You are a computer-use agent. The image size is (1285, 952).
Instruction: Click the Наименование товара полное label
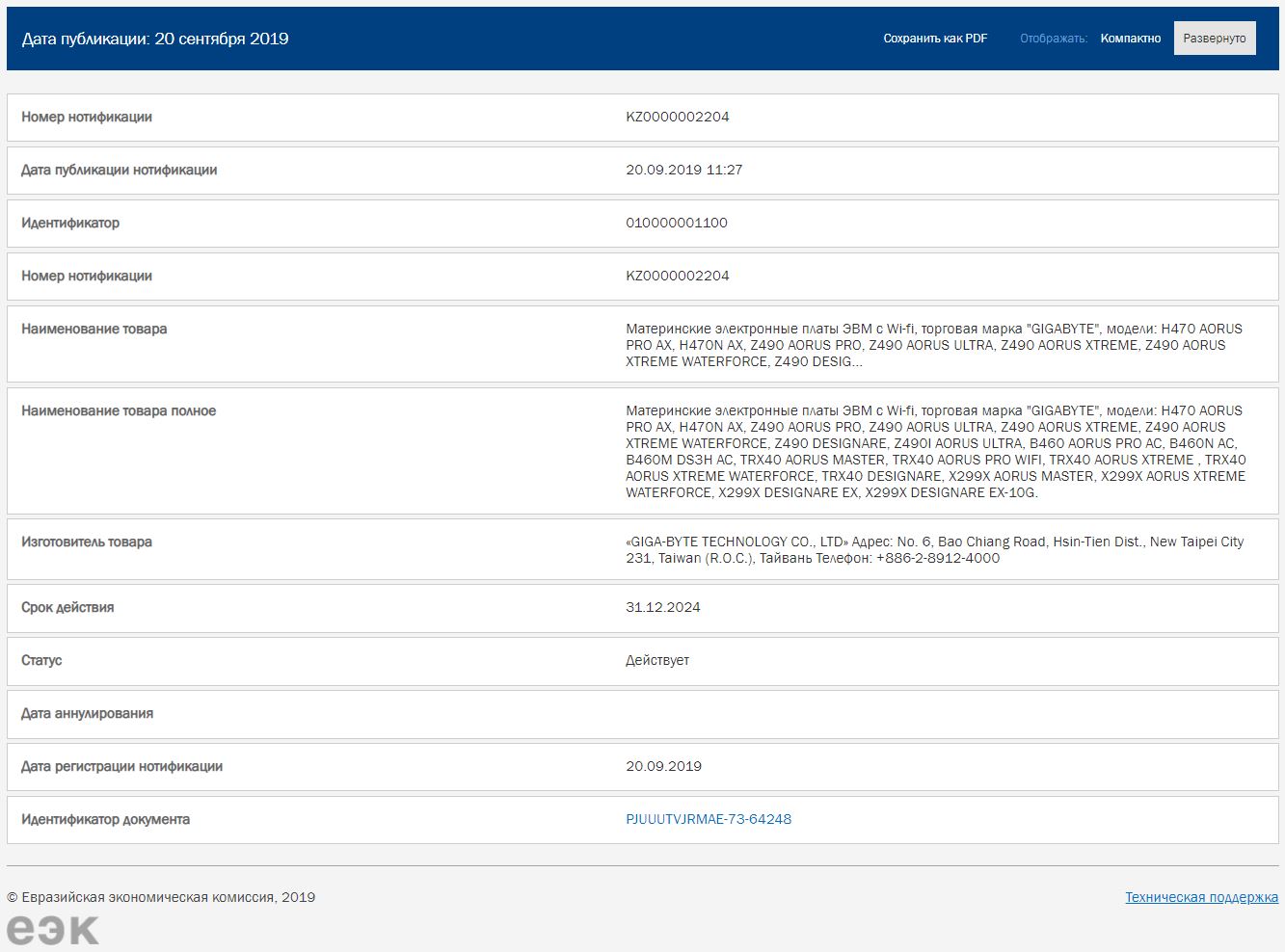pos(119,410)
